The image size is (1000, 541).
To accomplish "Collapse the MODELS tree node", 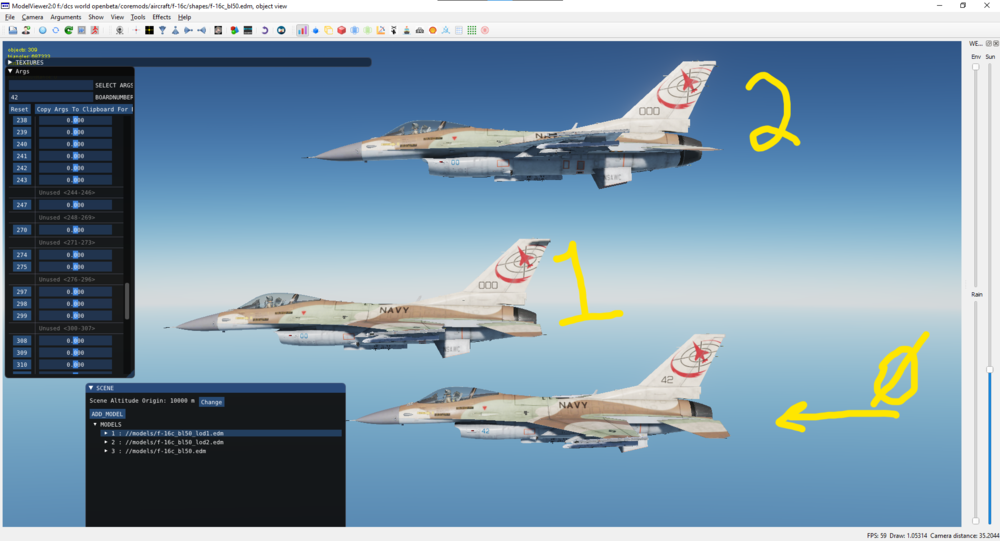I will pyautogui.click(x=96, y=424).
